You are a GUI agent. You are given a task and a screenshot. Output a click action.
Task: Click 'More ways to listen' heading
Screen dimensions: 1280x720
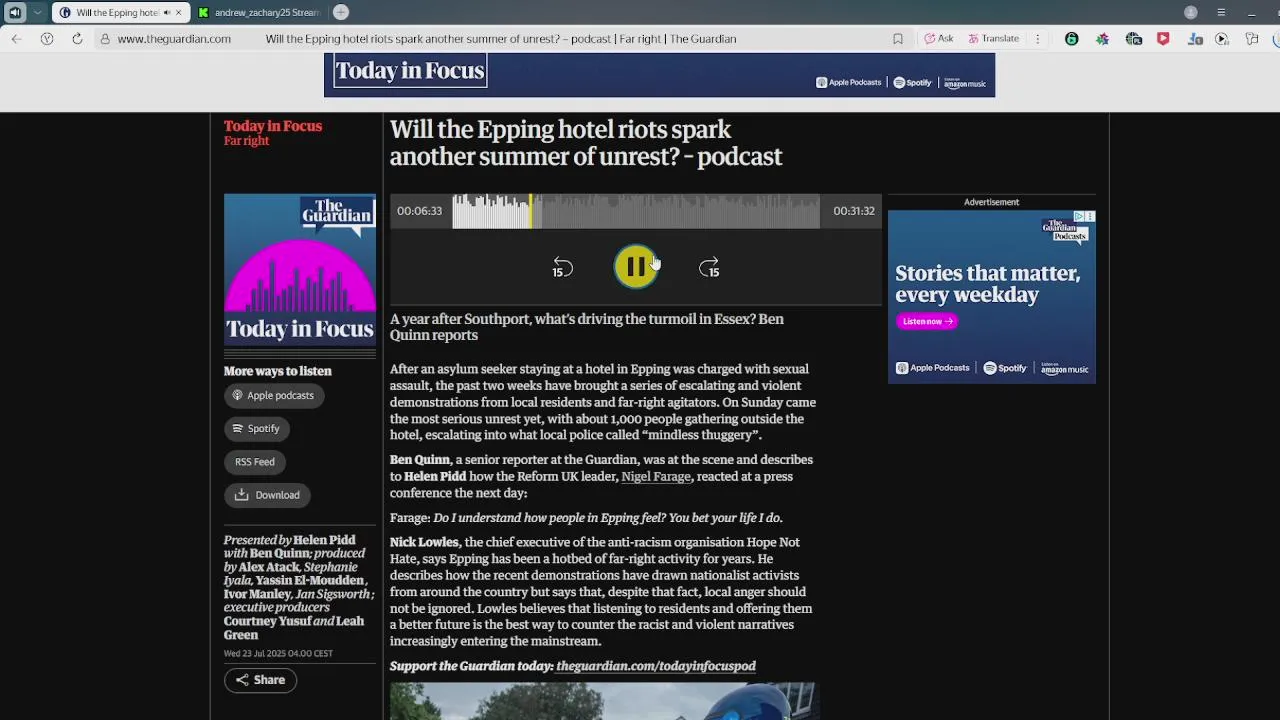click(278, 371)
